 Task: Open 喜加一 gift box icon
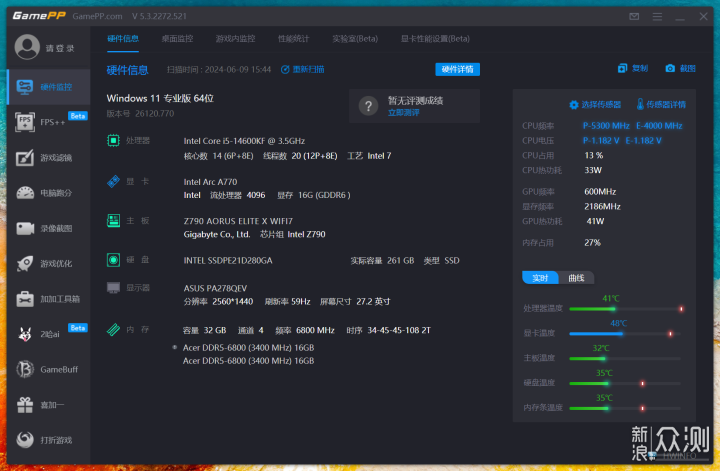(x=25, y=405)
